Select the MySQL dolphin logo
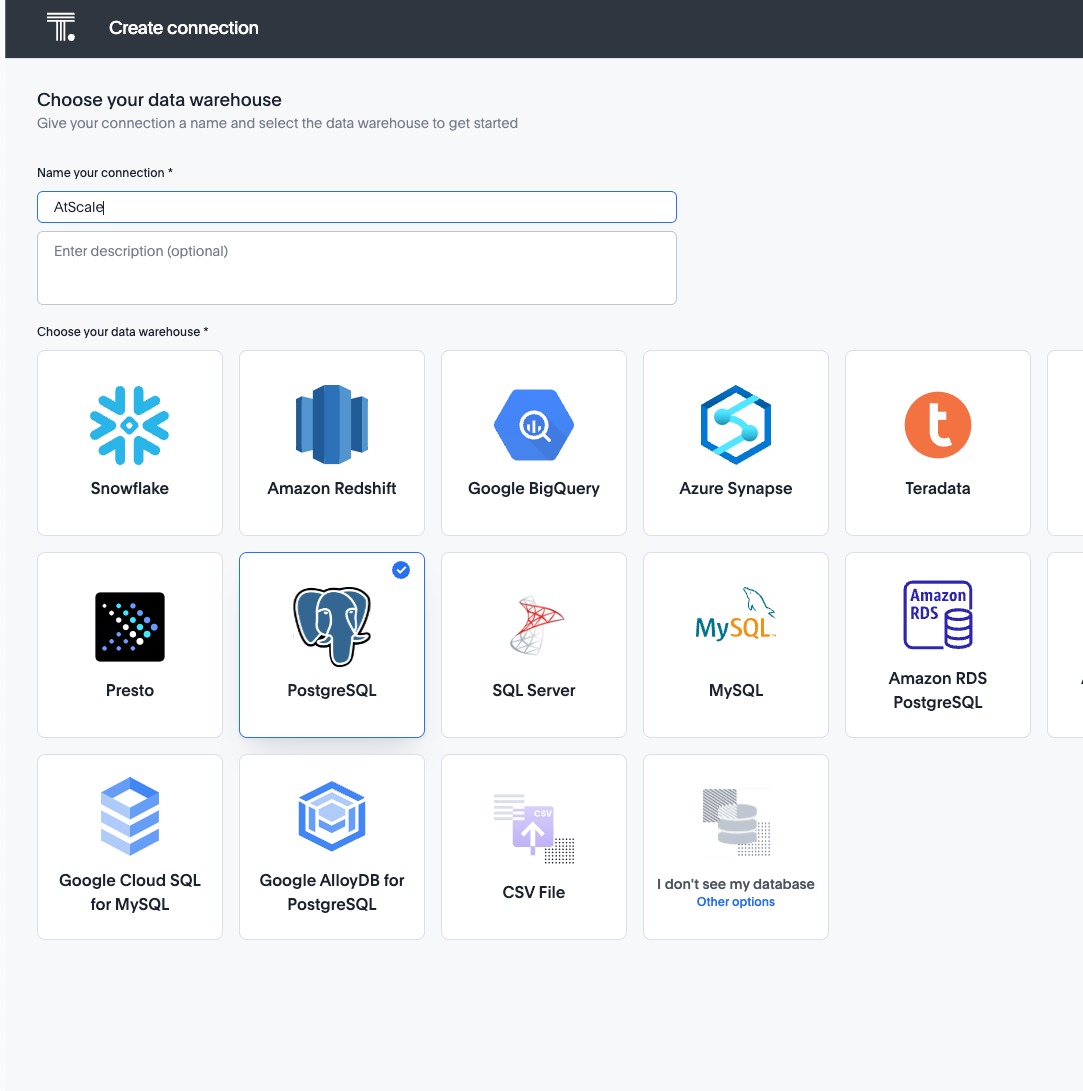This screenshot has width=1083, height=1091. pyautogui.click(x=736, y=614)
